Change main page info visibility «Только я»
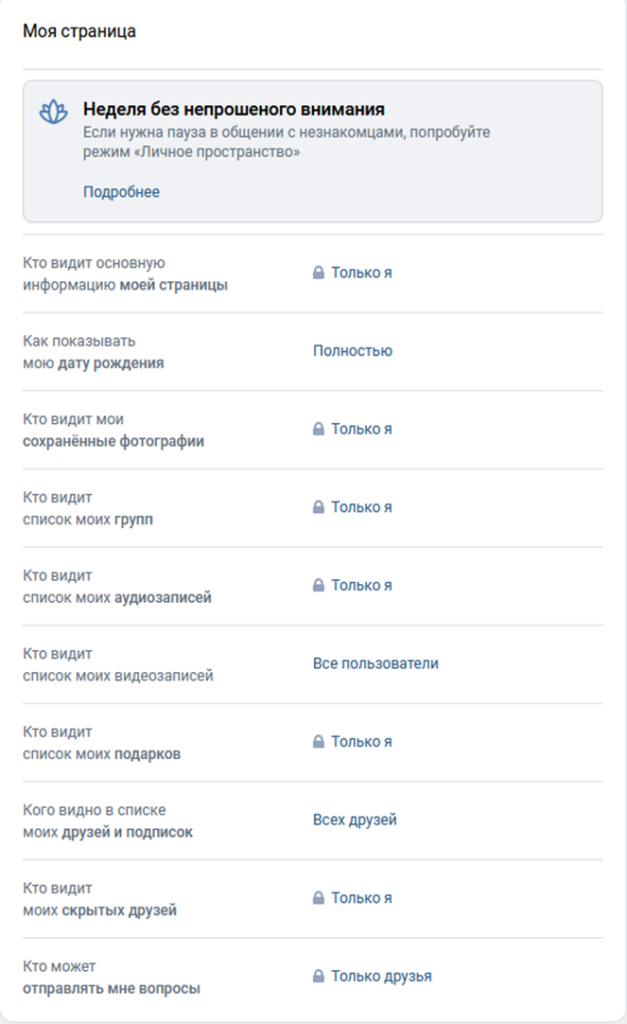This screenshot has width=627, height=1024. (361, 273)
